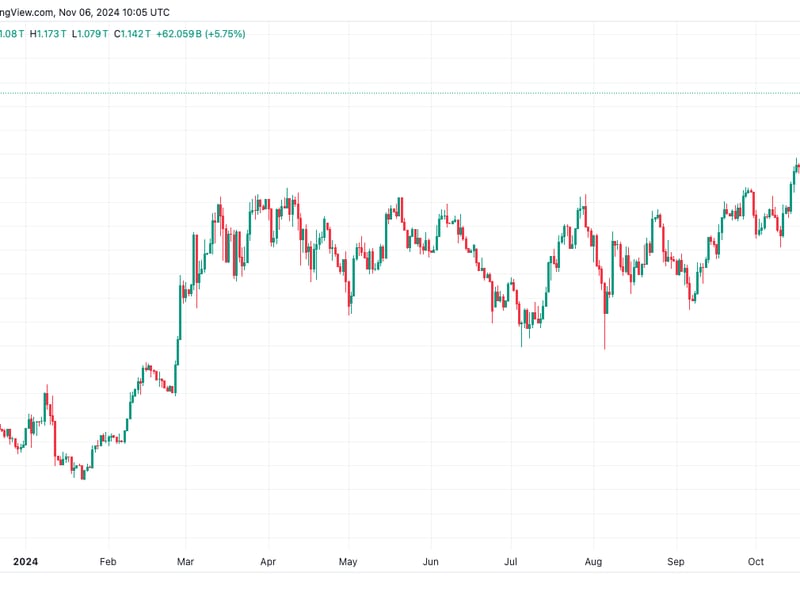
Task: Click the last green candle at chart's right edge
Action: tap(796, 168)
